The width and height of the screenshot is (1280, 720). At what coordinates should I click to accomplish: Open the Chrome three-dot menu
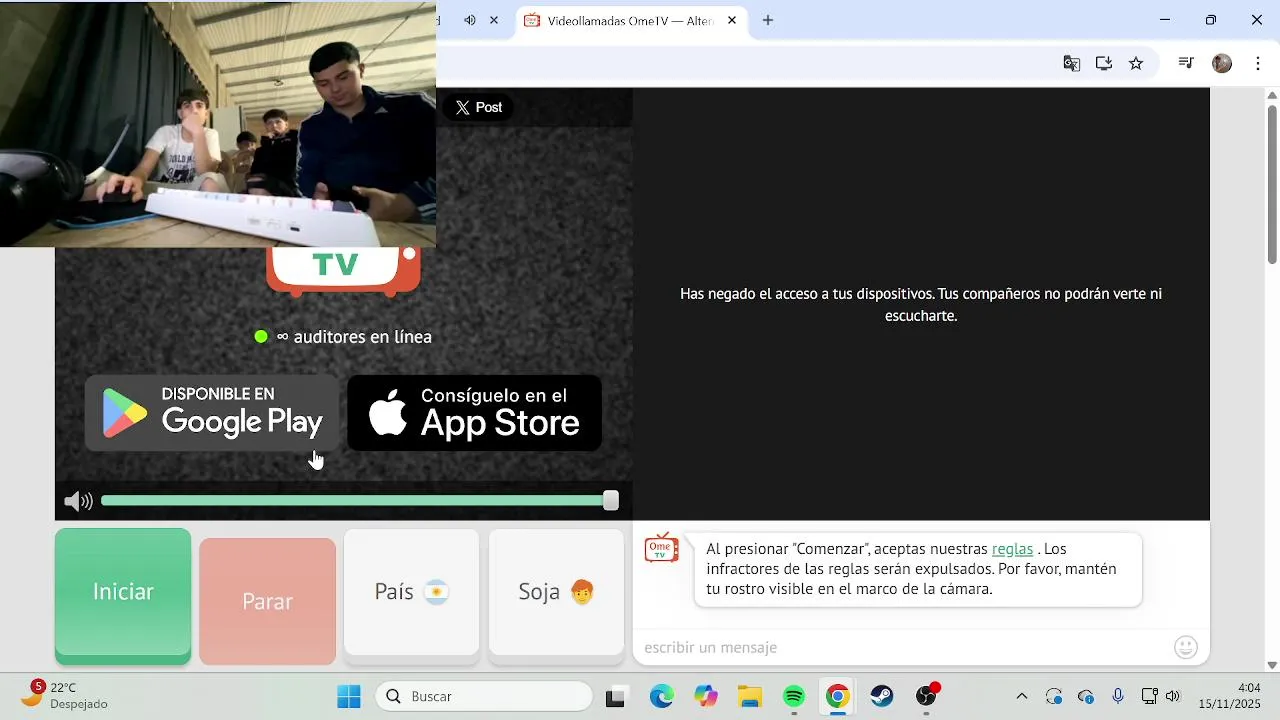coord(1258,63)
